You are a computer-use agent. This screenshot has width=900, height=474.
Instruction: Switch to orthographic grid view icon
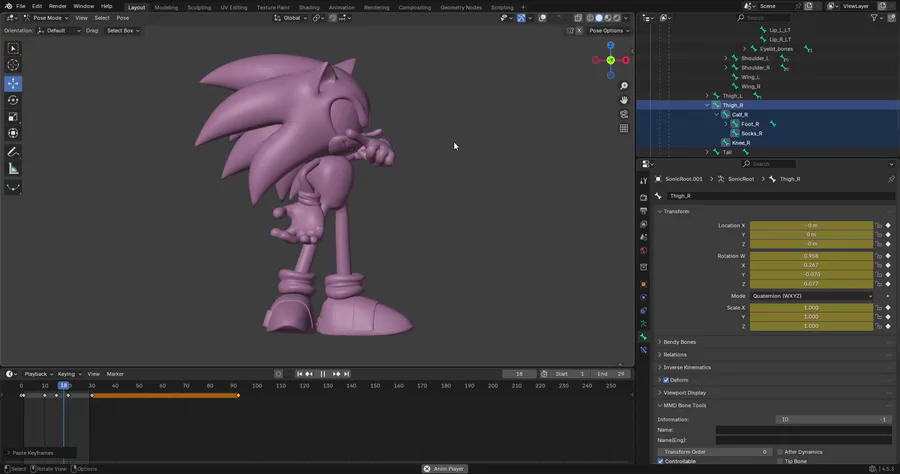(624, 128)
